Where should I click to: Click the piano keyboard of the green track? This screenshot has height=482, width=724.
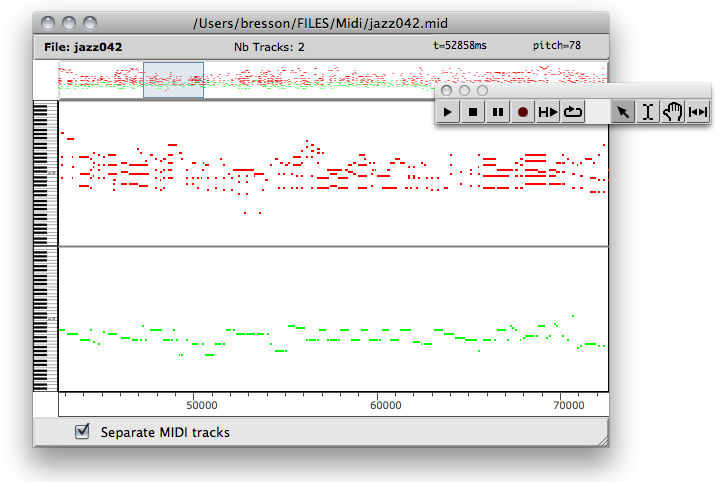(x=46, y=319)
